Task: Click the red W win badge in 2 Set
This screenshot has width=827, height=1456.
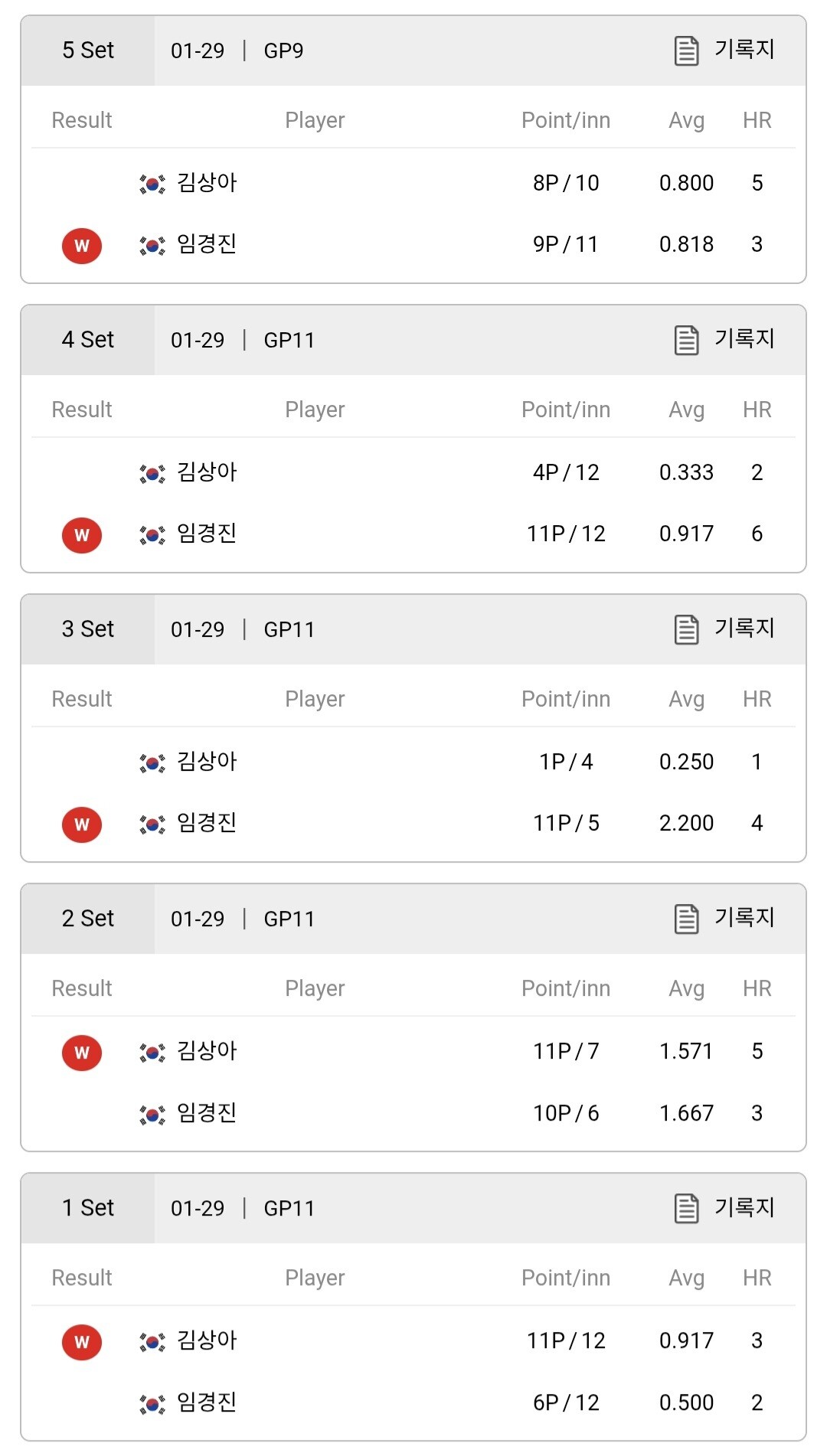Action: coord(82,1053)
